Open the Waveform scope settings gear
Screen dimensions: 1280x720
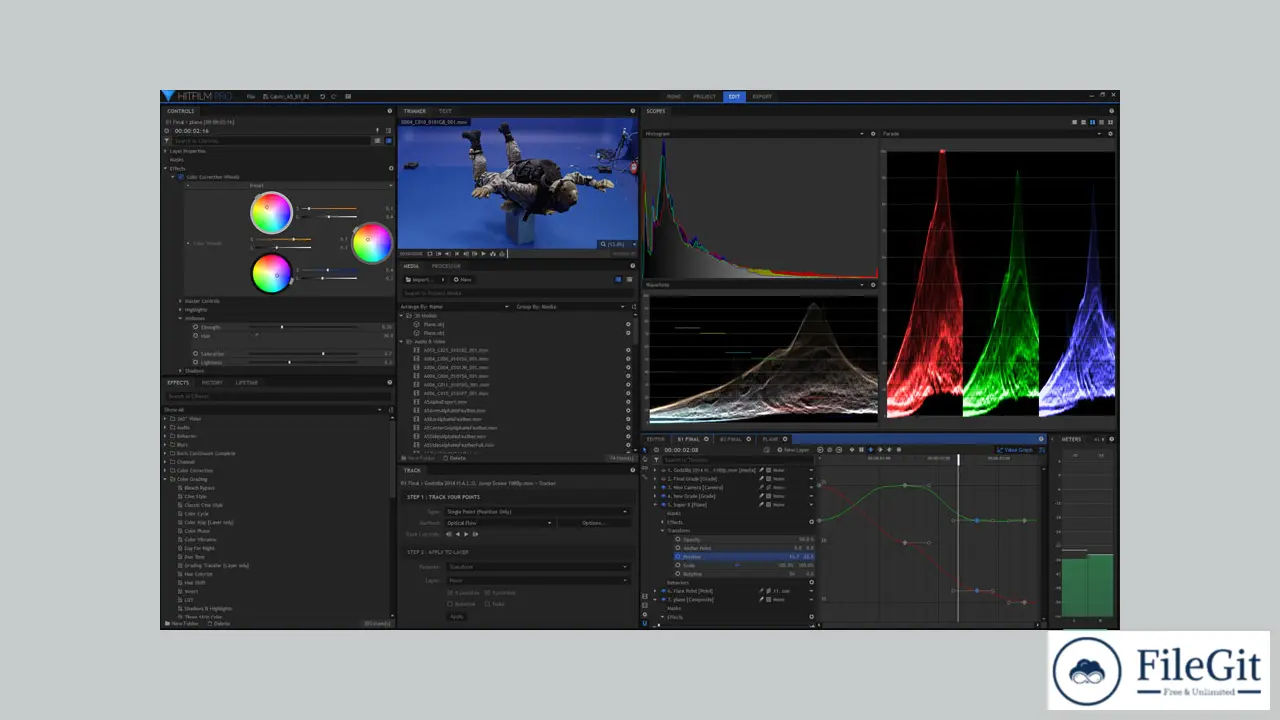tap(873, 285)
